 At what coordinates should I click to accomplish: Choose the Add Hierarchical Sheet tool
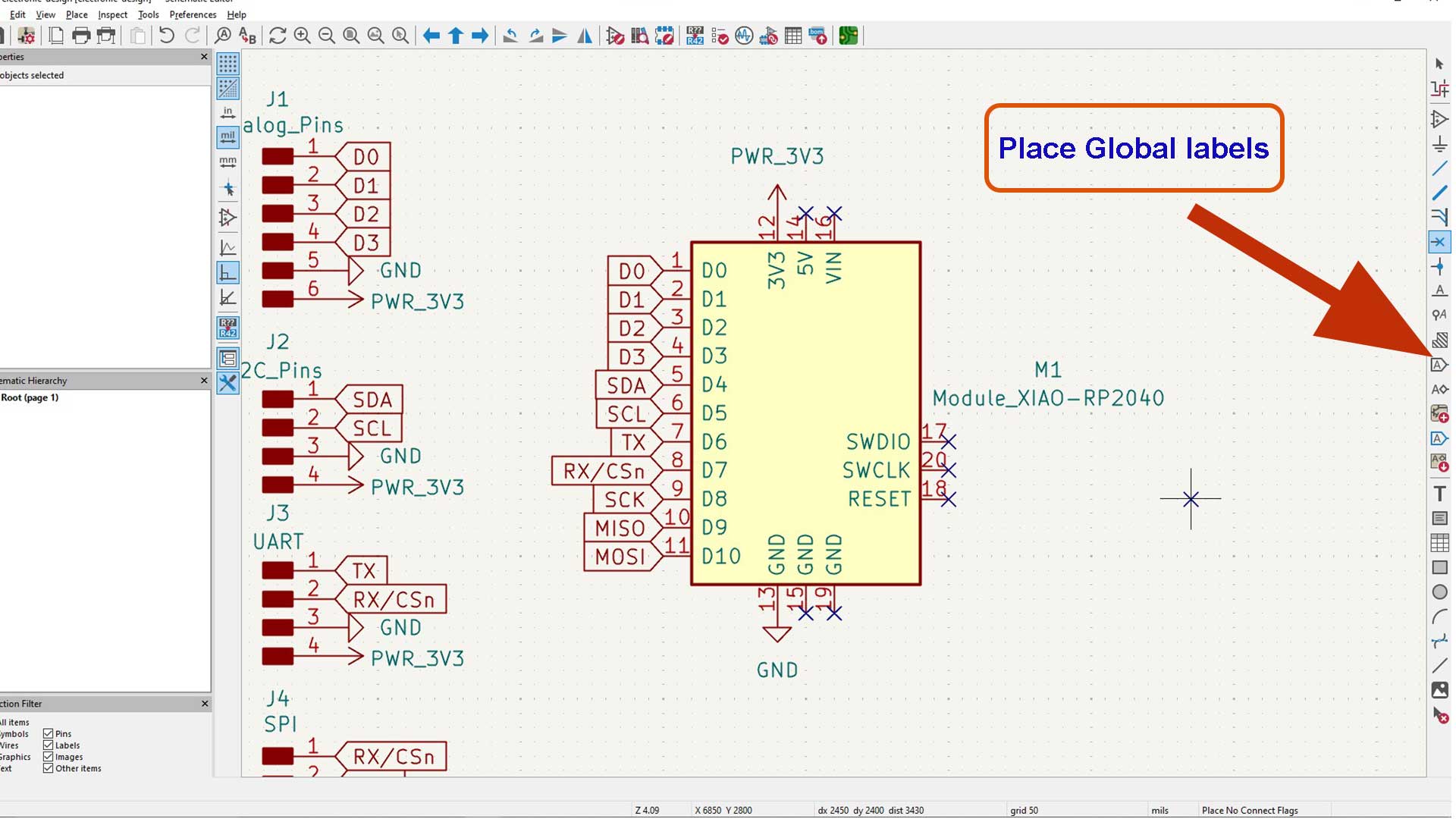(1439, 414)
